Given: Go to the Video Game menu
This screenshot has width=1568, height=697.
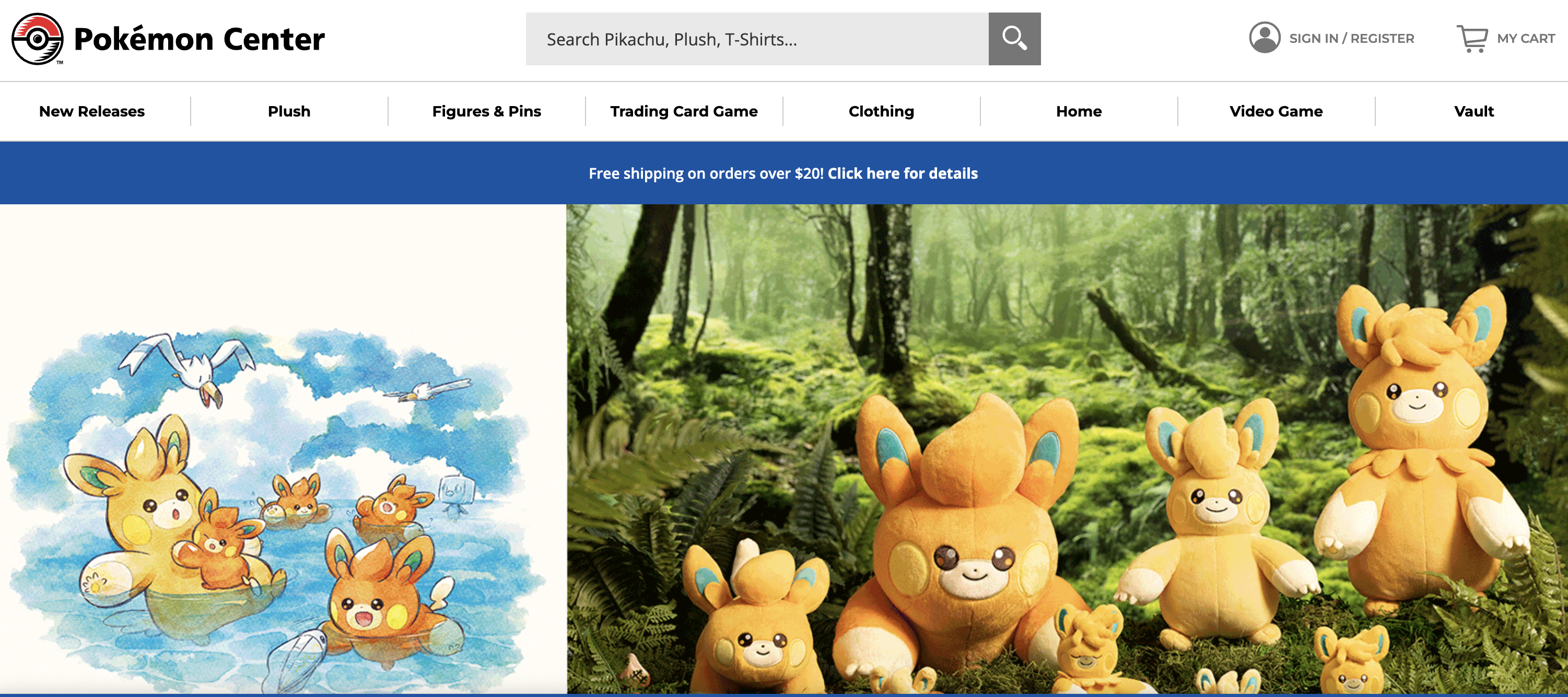Looking at the screenshot, I should [1276, 111].
